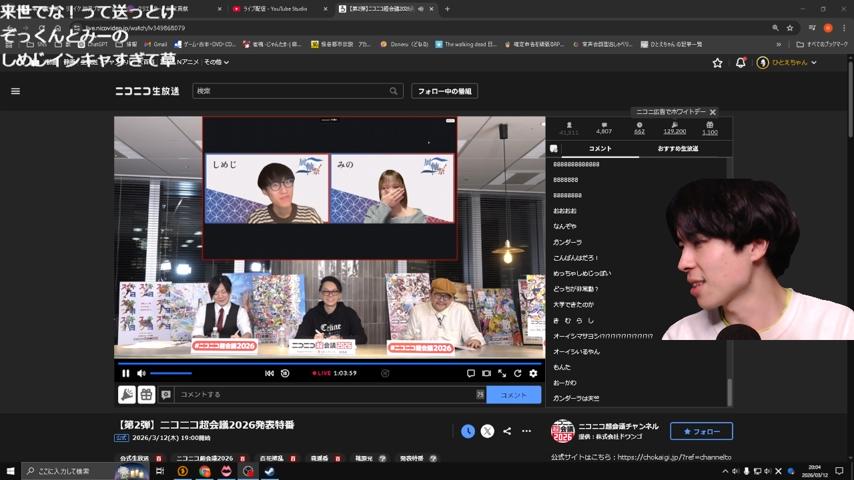Open the Windows Start menu
This screenshot has width=854, height=480.
(x=10, y=471)
